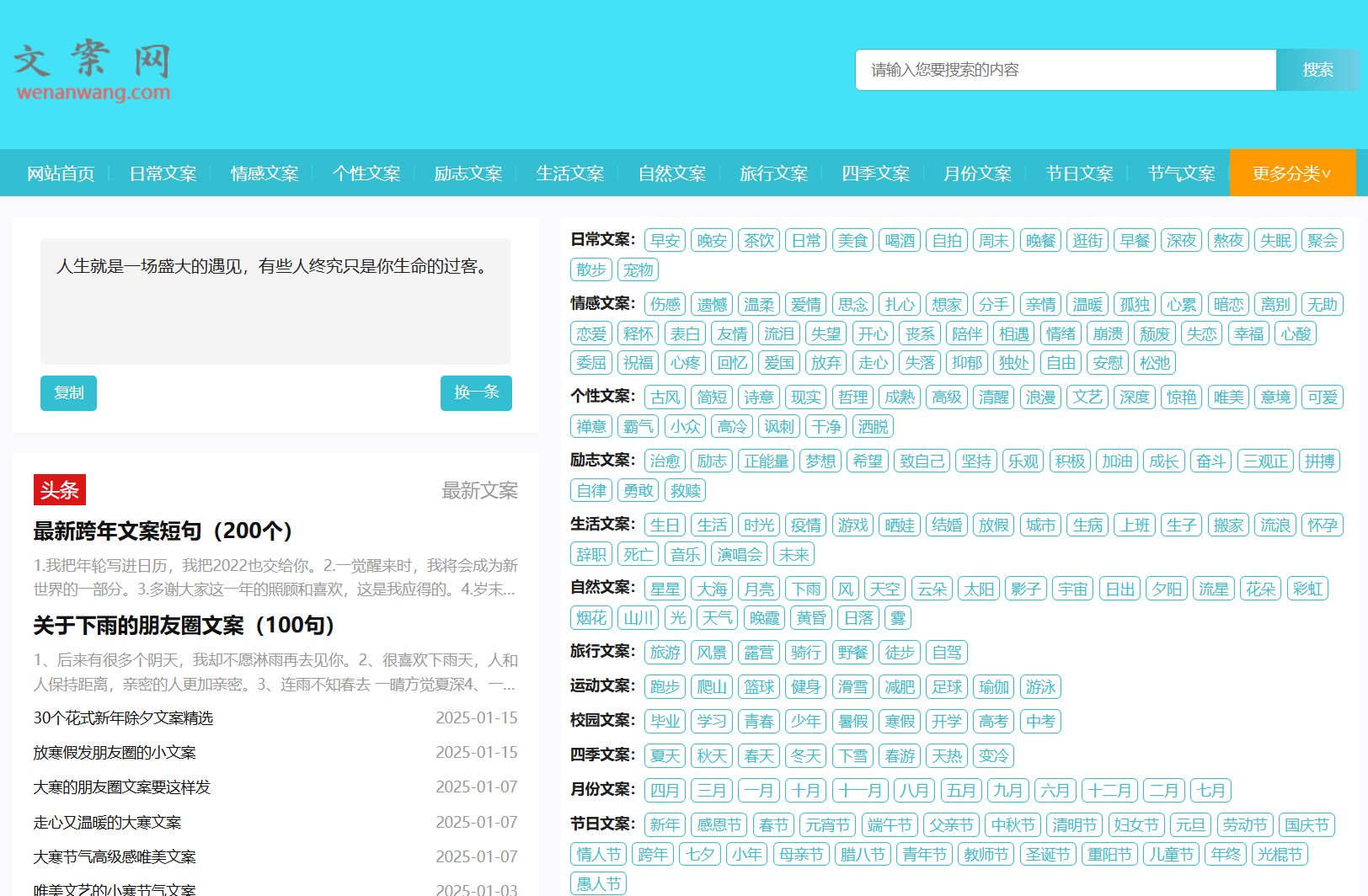The width and height of the screenshot is (1368, 896).
Task: Click the search input field
Action: pos(1065,70)
